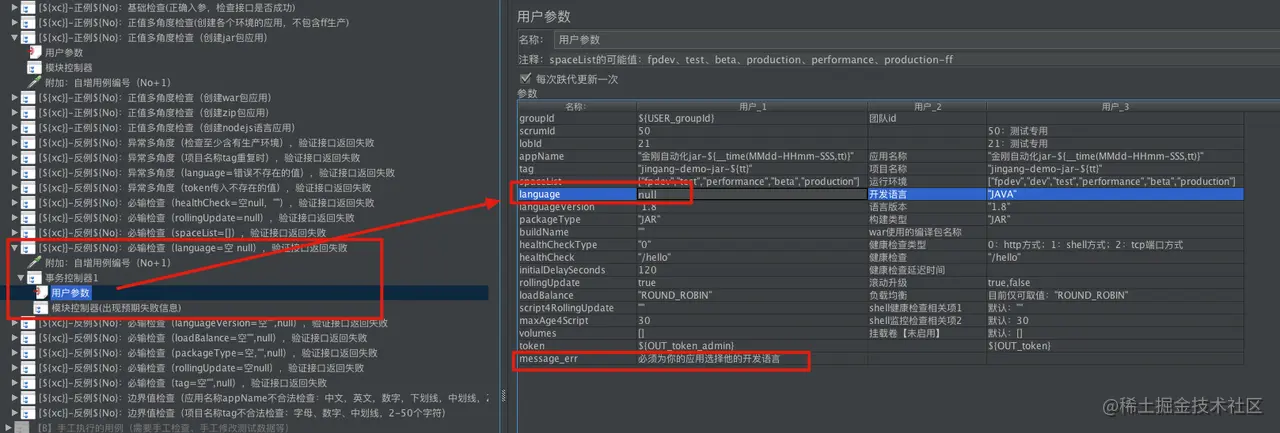Select appName row 用户_1 value cell
The width and height of the screenshot is (1280, 433).
[752, 156]
